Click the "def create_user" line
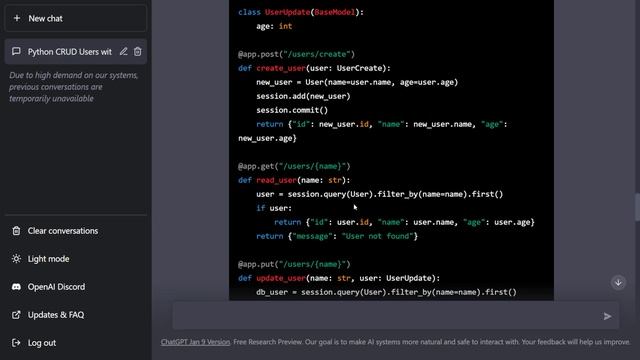The height and width of the screenshot is (360, 640). (x=314, y=68)
